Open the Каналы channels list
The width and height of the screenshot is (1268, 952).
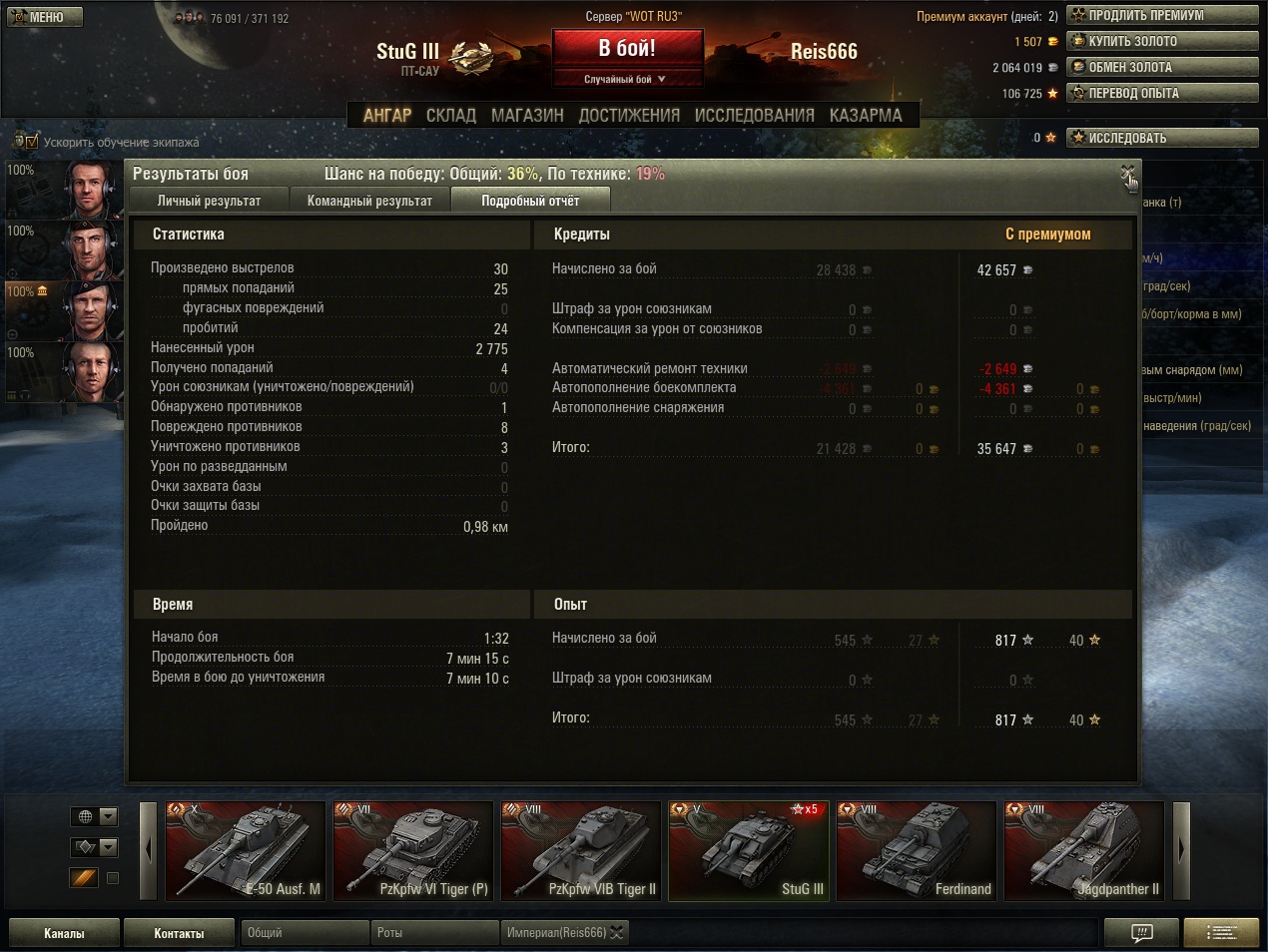tap(64, 933)
